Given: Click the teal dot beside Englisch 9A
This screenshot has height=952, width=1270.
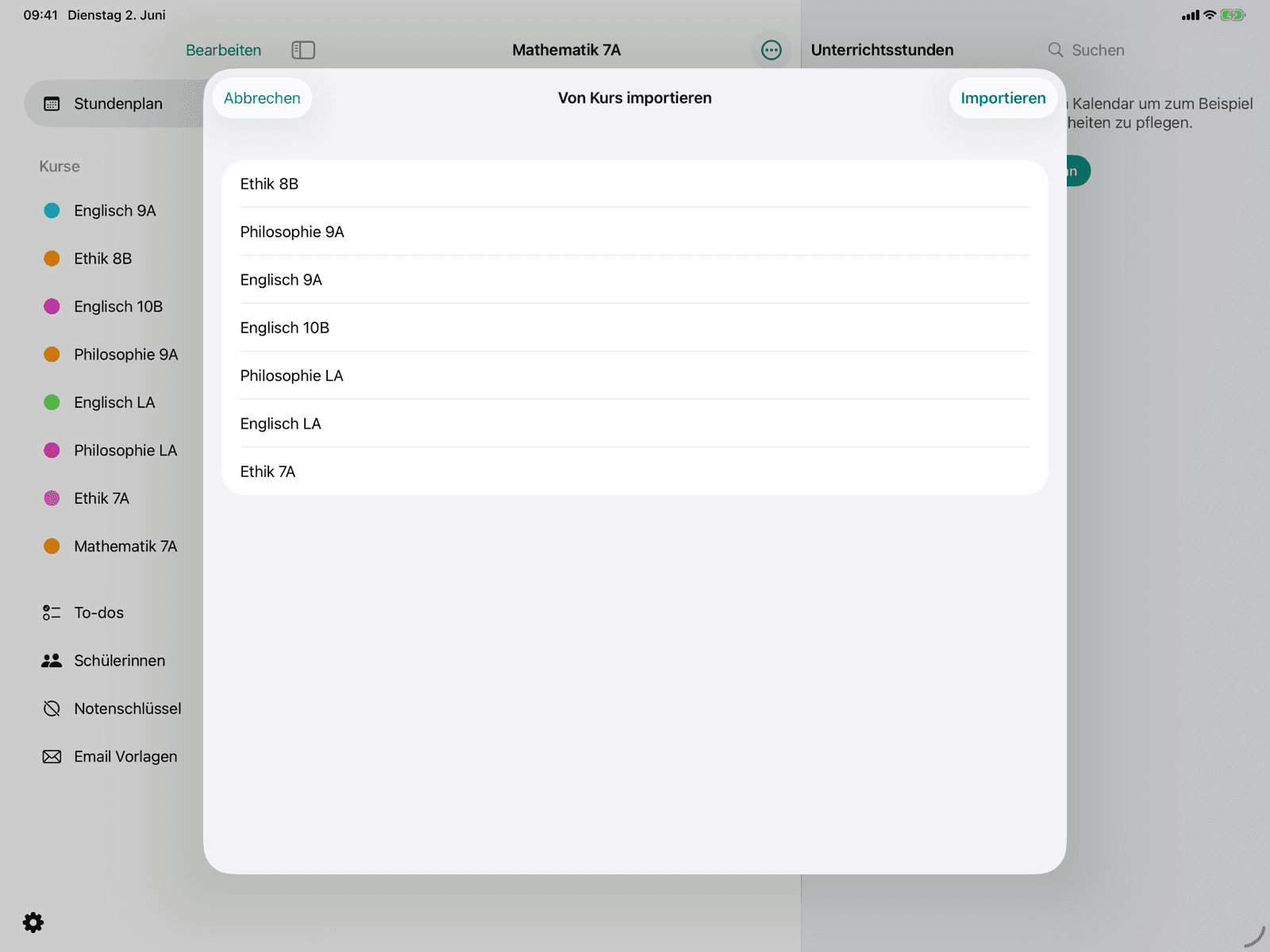Looking at the screenshot, I should click(52, 211).
